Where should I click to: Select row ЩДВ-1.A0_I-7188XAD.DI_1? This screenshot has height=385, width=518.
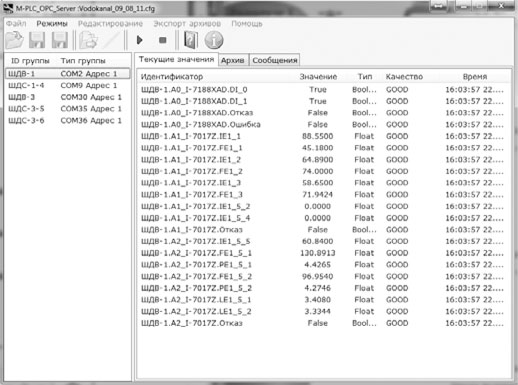click(324, 101)
